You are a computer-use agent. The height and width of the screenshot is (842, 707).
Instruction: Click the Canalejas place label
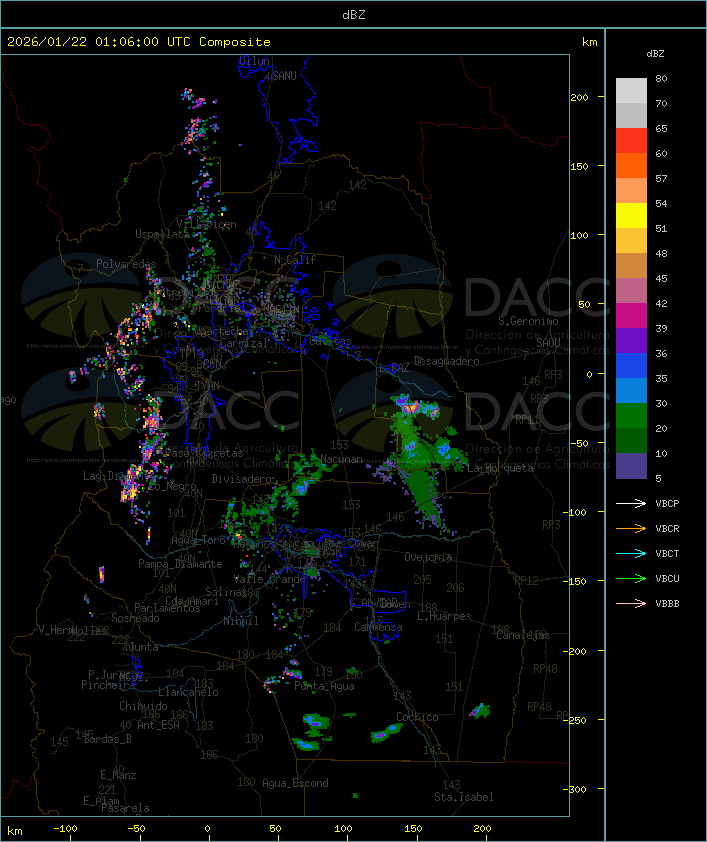[x=523, y=635]
